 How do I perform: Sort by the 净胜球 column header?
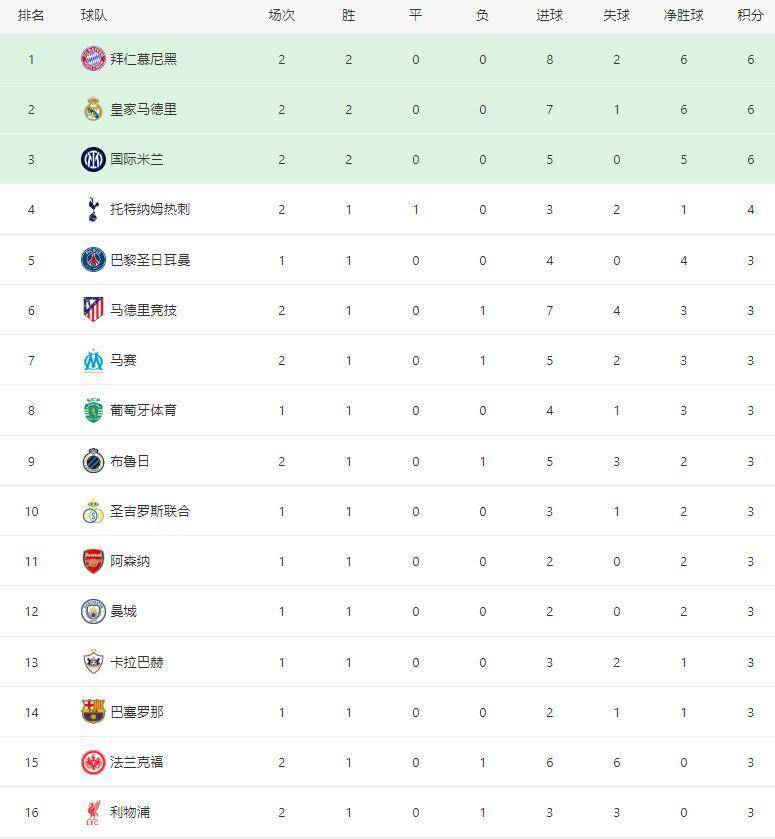point(683,16)
